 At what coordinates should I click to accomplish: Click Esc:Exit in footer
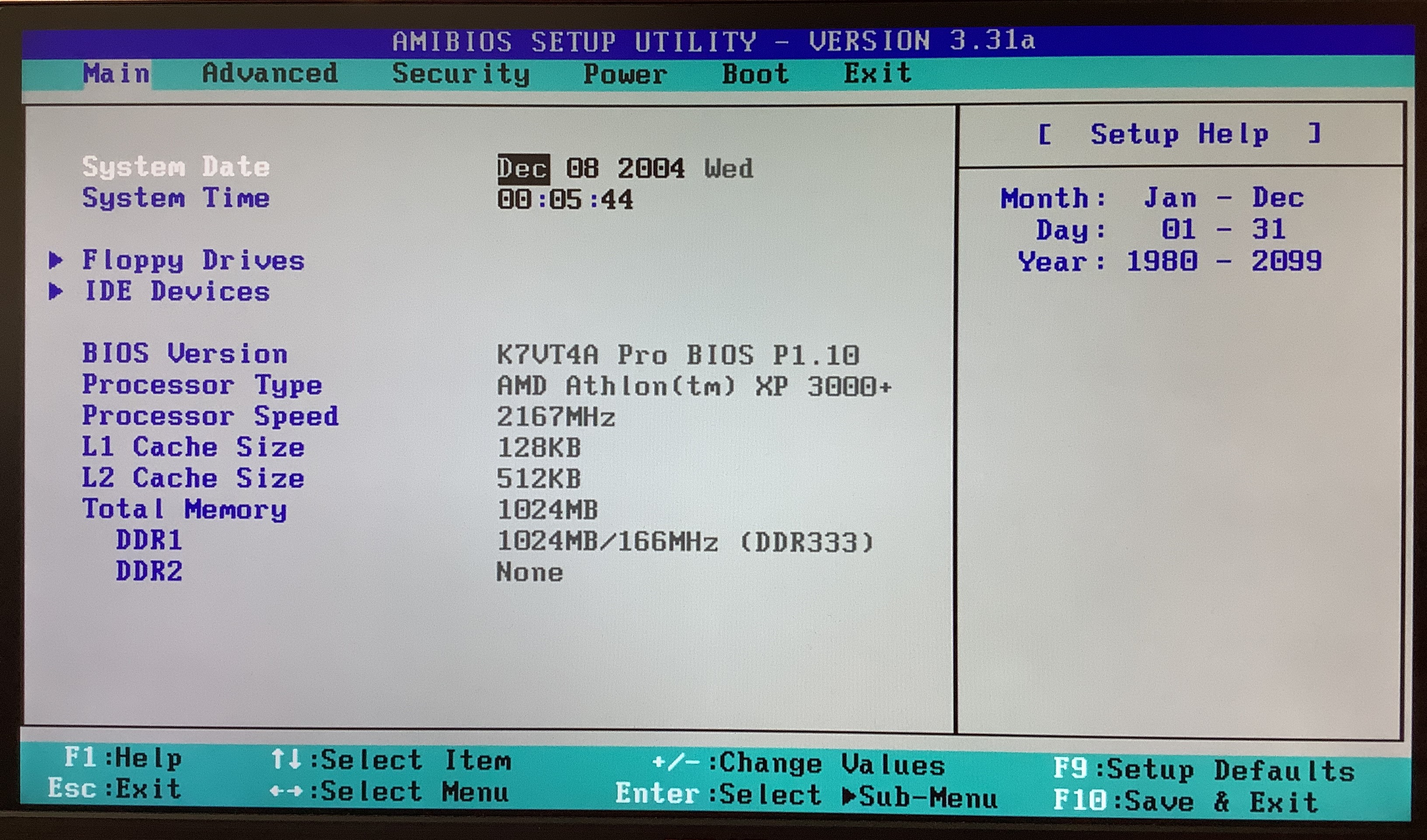pyautogui.click(x=114, y=788)
